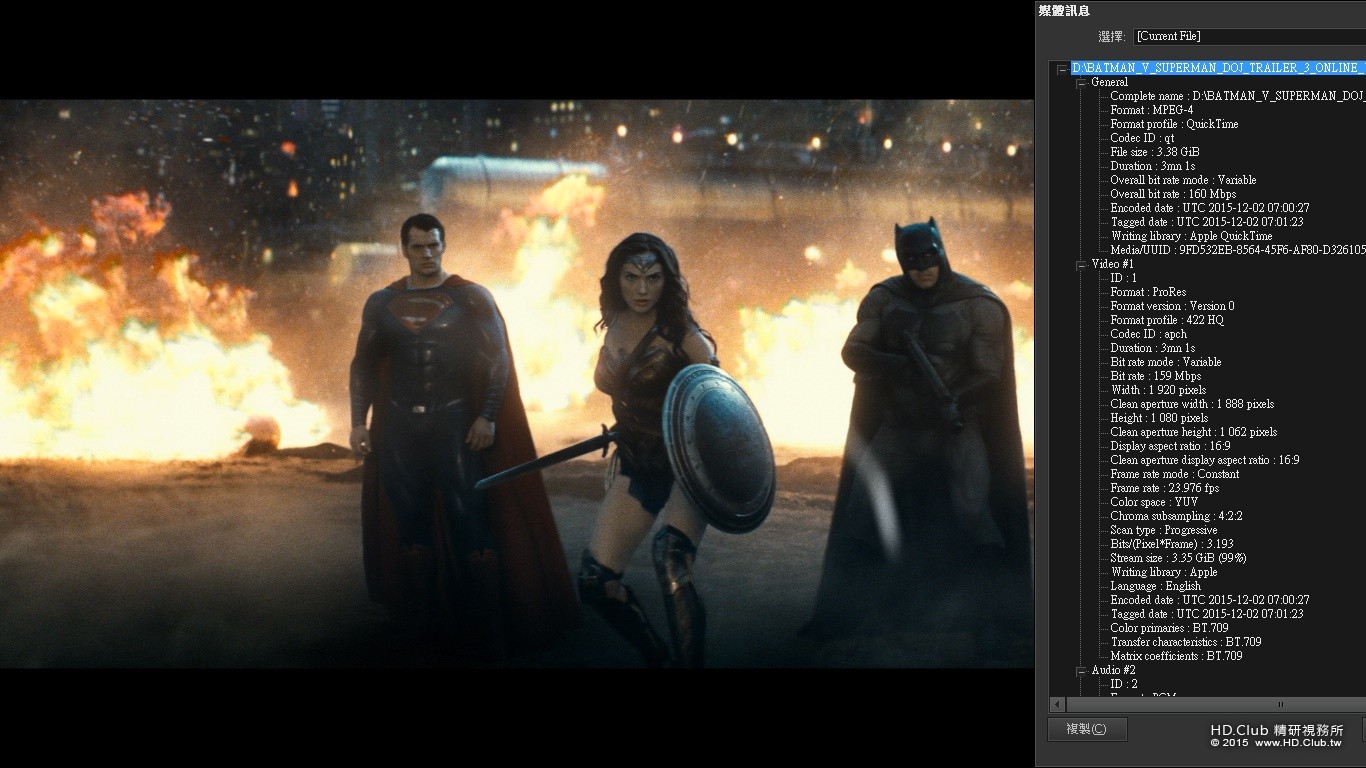The width and height of the screenshot is (1366, 768).
Task: Collapse the Audio #2 tree section
Action: 1082,670
